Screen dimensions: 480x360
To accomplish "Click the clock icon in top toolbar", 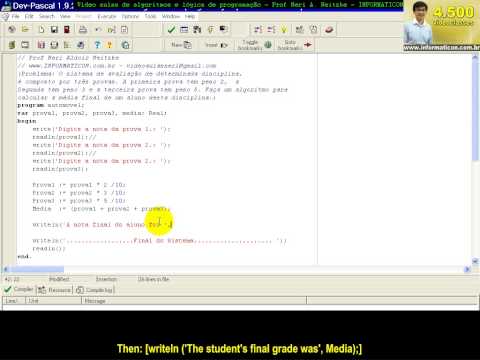I will point(314,30).
